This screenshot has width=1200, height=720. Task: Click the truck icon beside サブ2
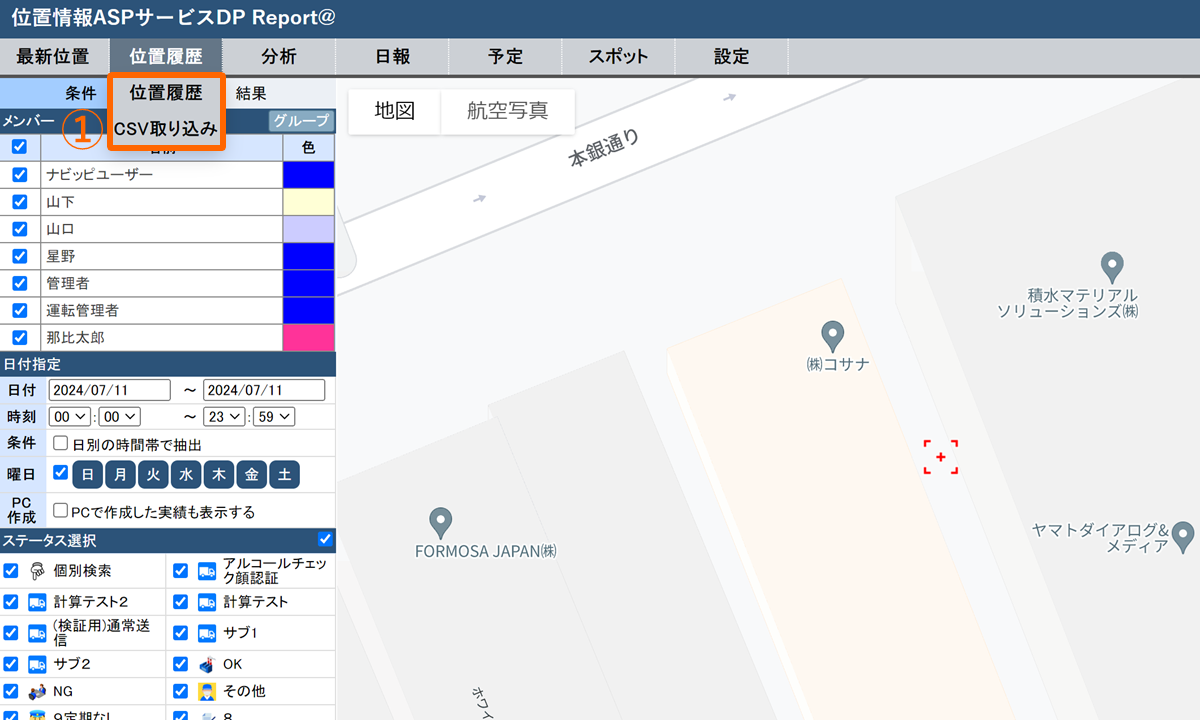37,664
